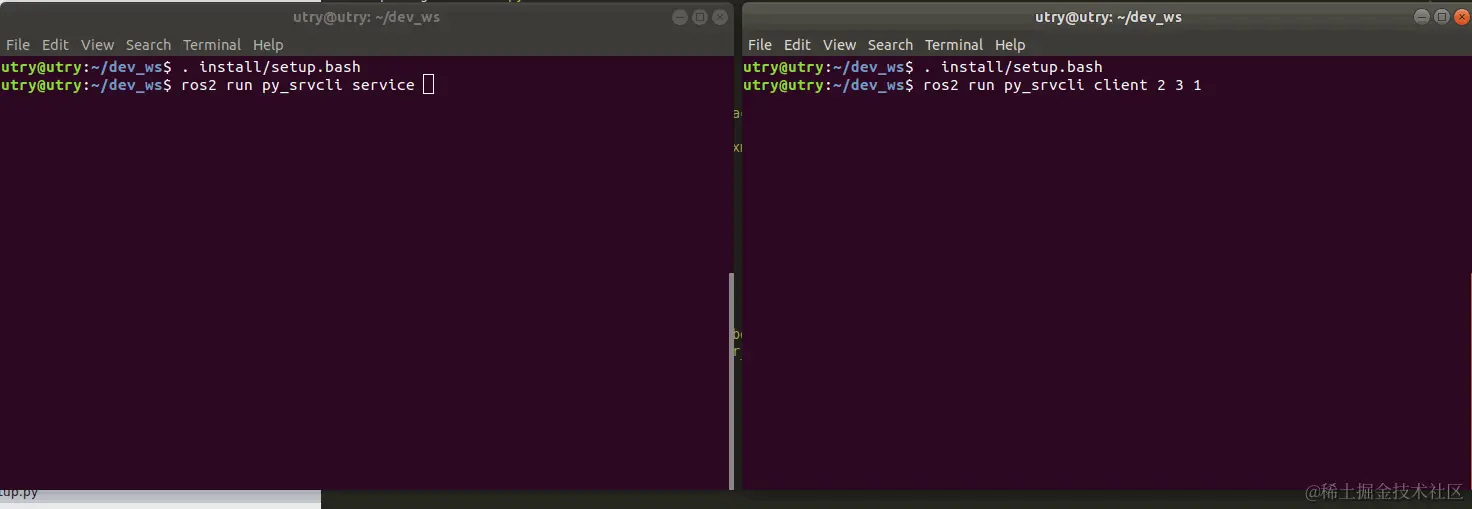Open View menu in left terminal
1472x509 pixels.
[97, 45]
